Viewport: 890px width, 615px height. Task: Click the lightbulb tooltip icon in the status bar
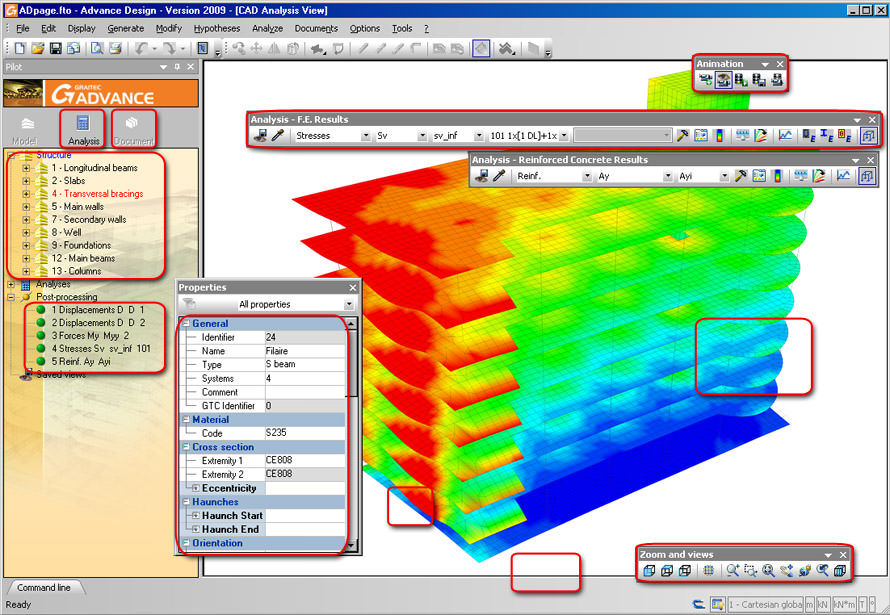pyautogui.click(x=717, y=605)
